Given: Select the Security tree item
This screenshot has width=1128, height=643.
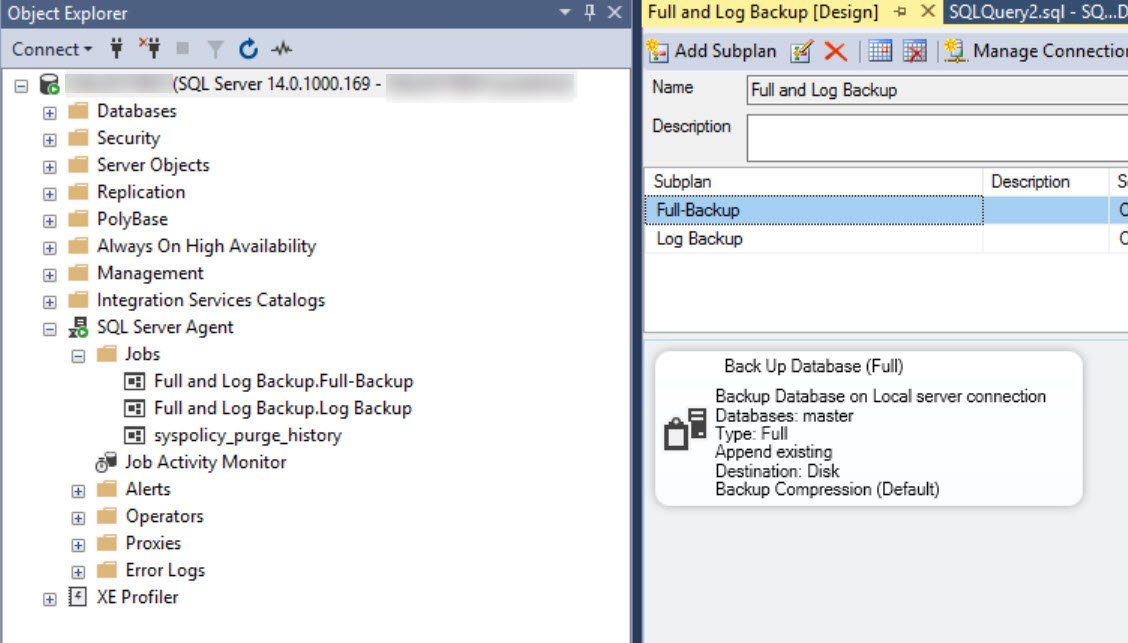Looking at the screenshot, I should click(128, 137).
